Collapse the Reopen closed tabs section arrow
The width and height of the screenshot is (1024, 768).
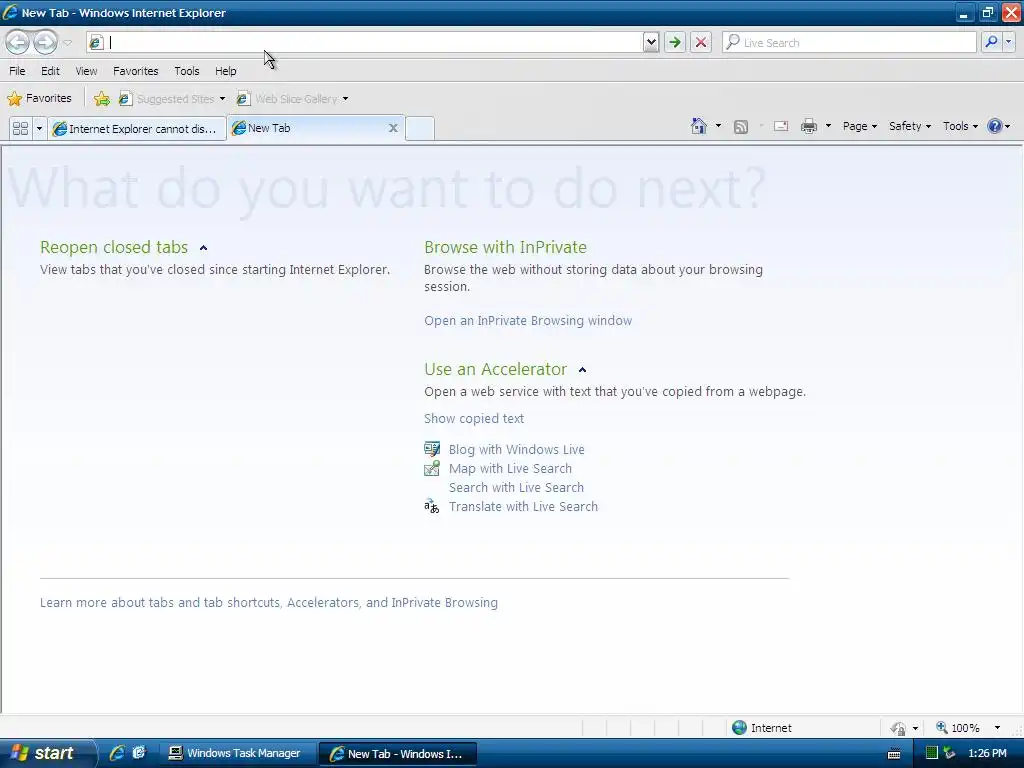[x=203, y=248]
